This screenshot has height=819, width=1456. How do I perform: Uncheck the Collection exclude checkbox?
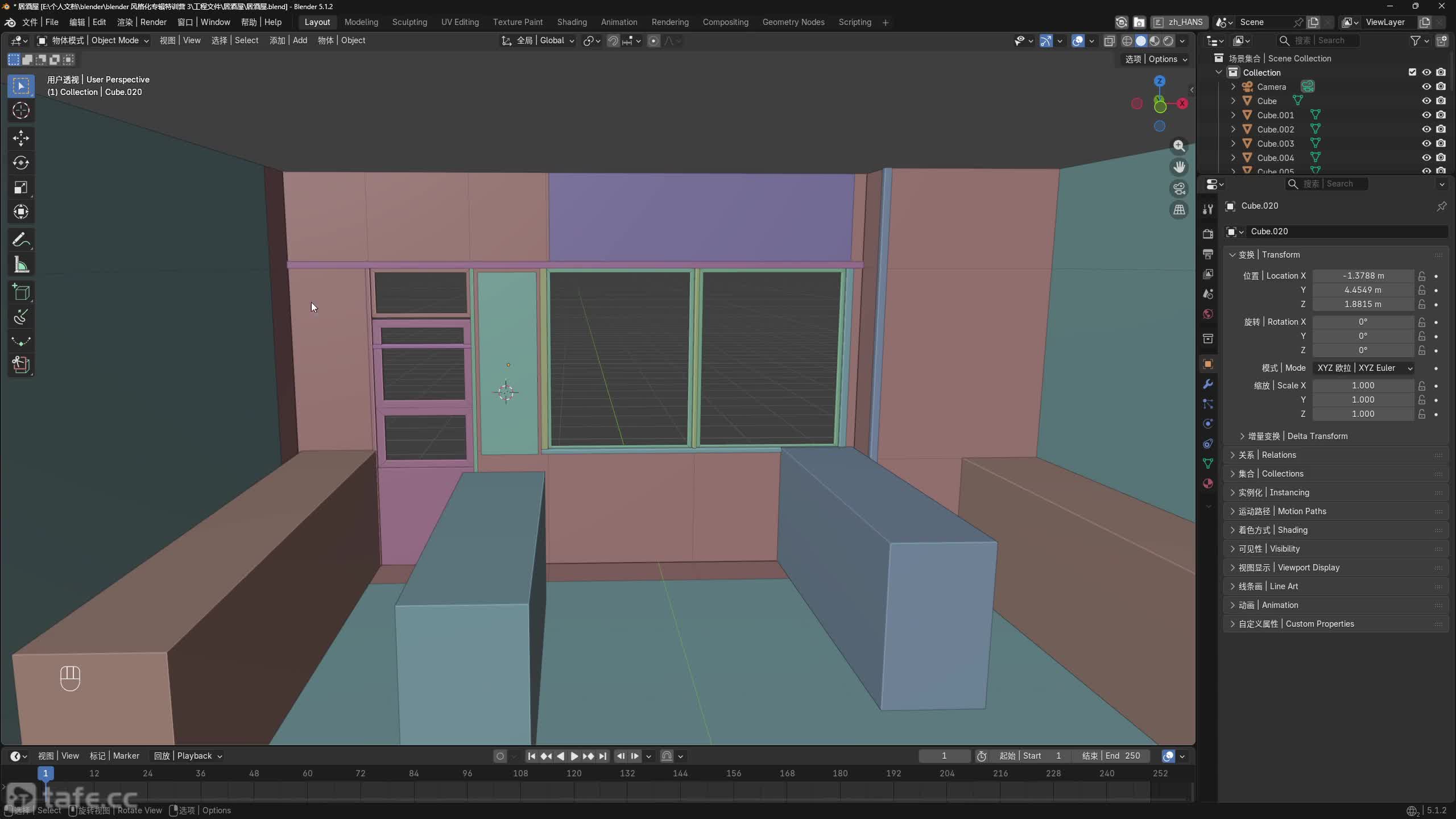(x=1412, y=72)
